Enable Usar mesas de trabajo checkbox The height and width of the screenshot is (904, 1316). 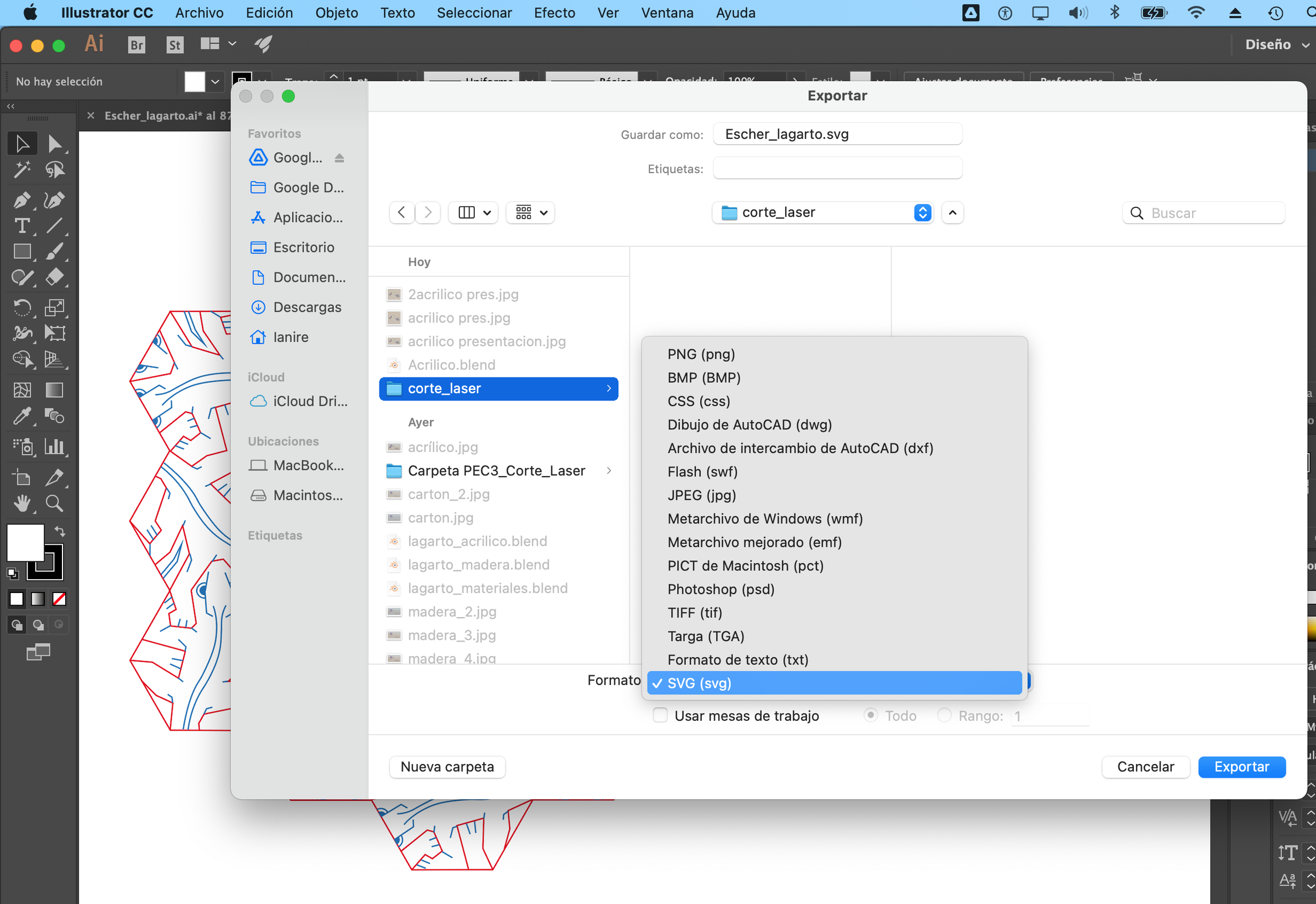[x=660, y=715]
